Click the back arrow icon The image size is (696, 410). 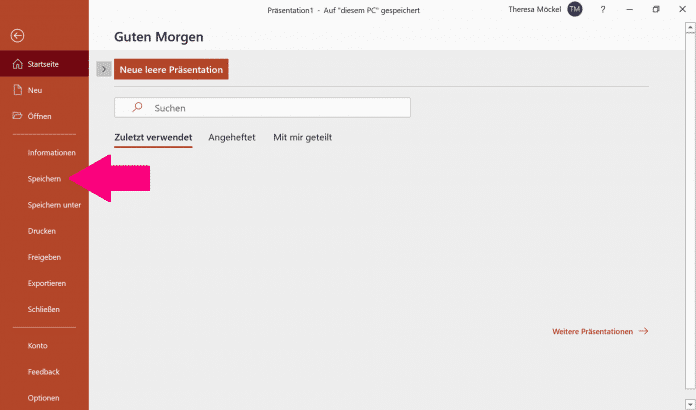click(x=17, y=36)
